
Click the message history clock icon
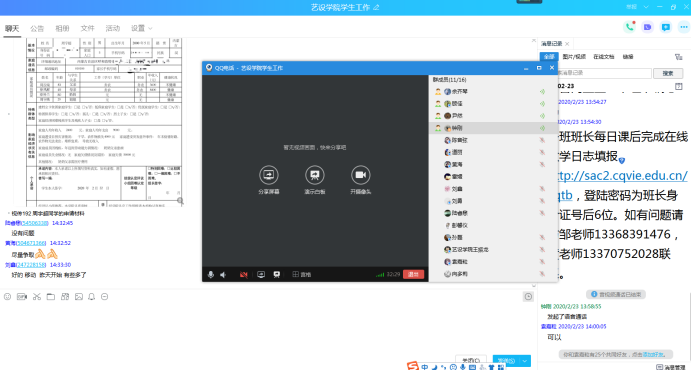pyautogui.click(x=528, y=296)
